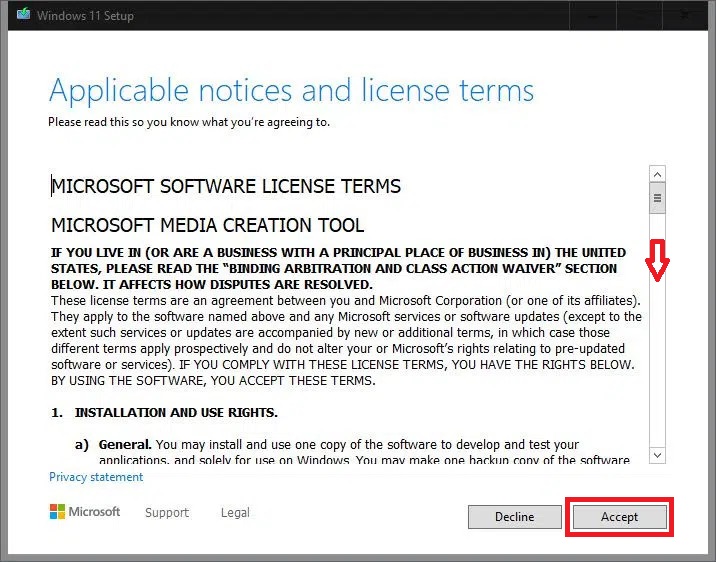Screen dimensions: 716x562
Task: Click the Windows 11 Setup title icon
Action: point(23,15)
